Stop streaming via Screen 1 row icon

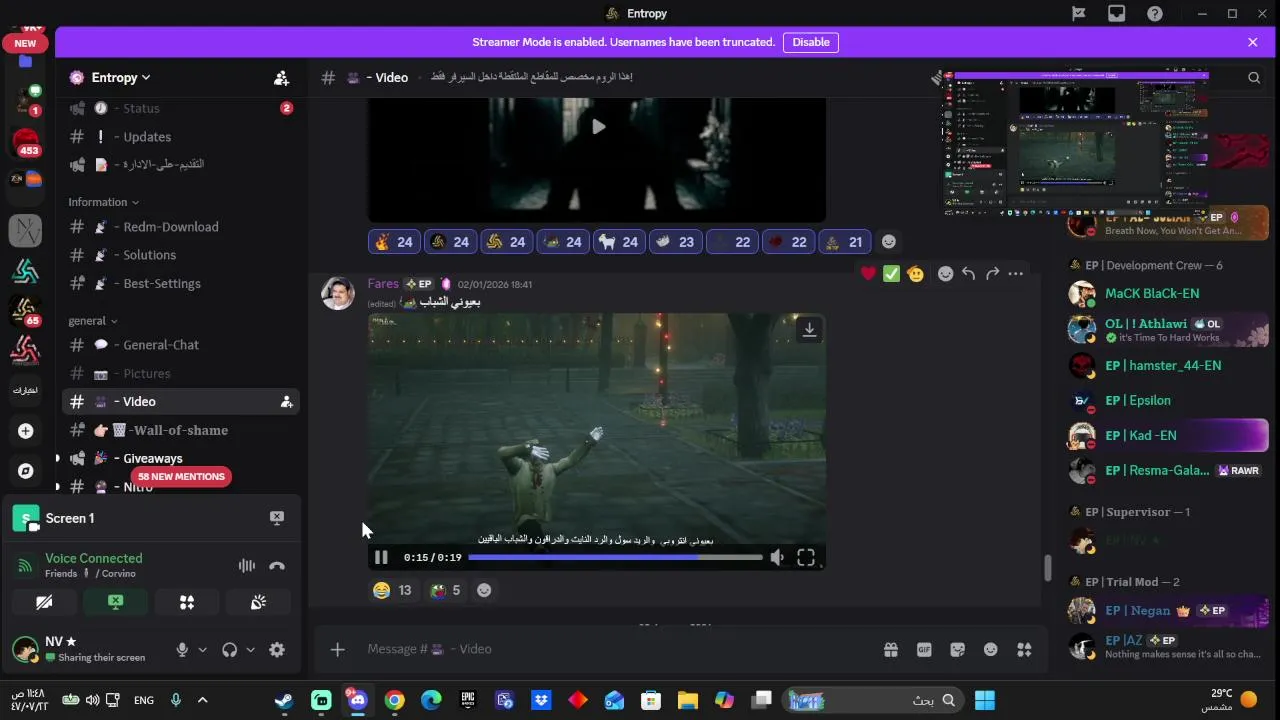pyautogui.click(x=277, y=518)
